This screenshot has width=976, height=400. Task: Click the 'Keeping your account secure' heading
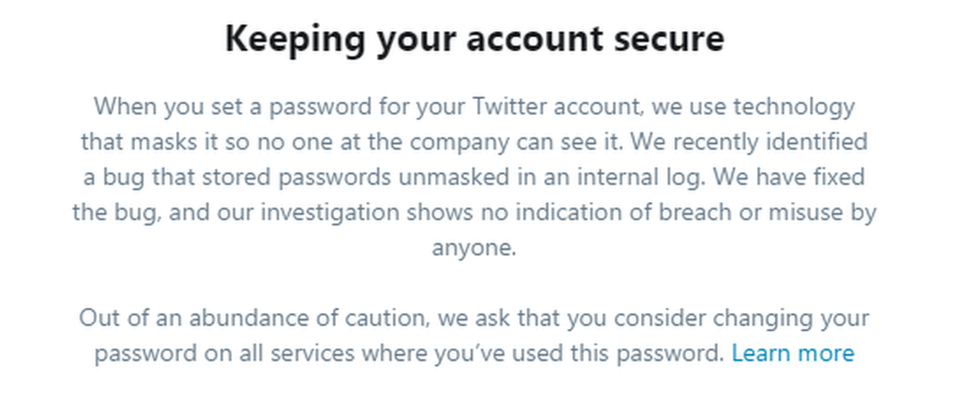pos(475,39)
